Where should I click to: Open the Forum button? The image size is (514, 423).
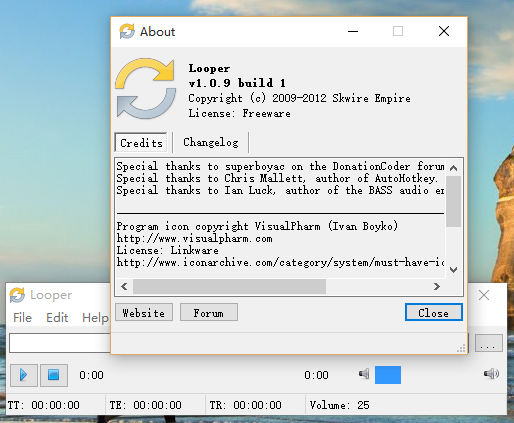pos(209,312)
